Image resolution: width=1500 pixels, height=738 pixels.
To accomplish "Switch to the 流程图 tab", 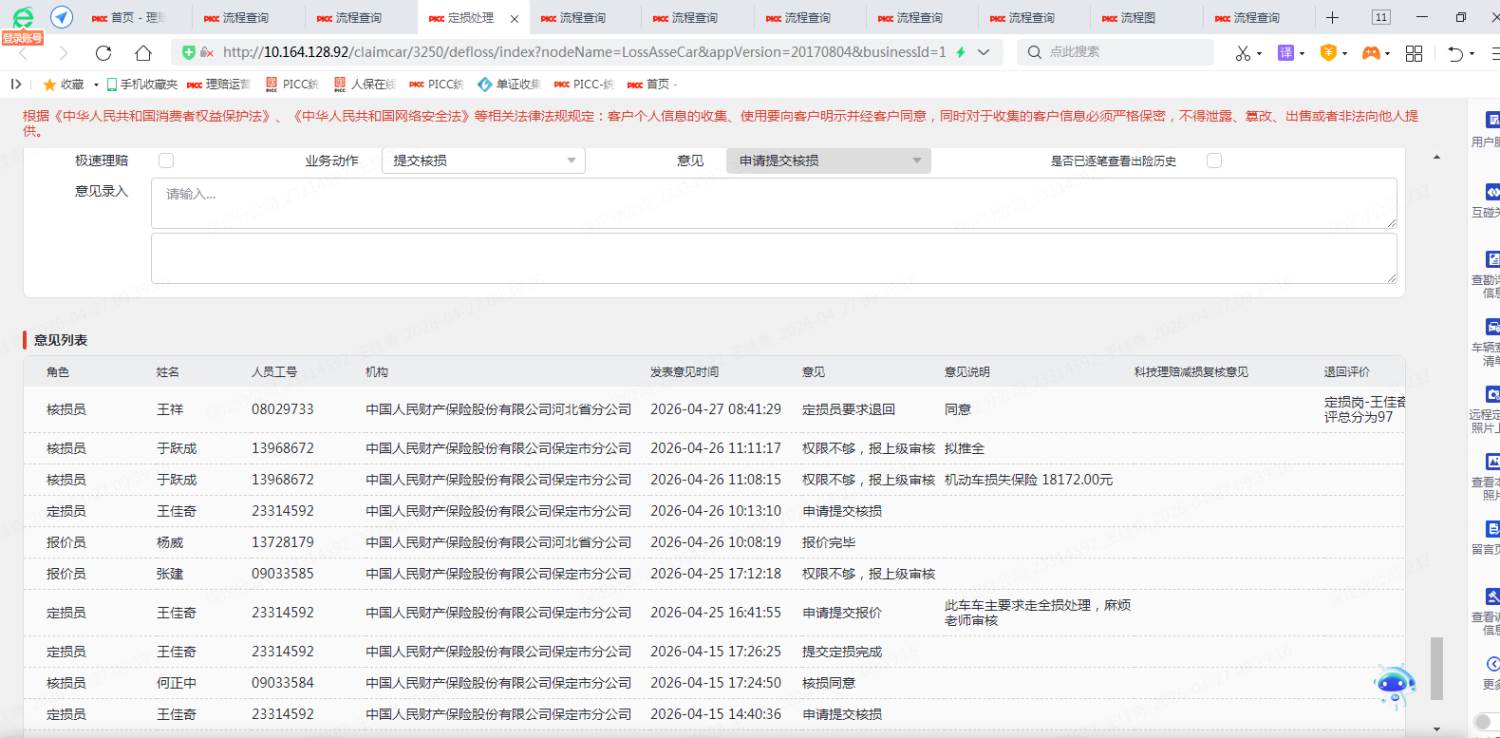I will coord(1148,18).
